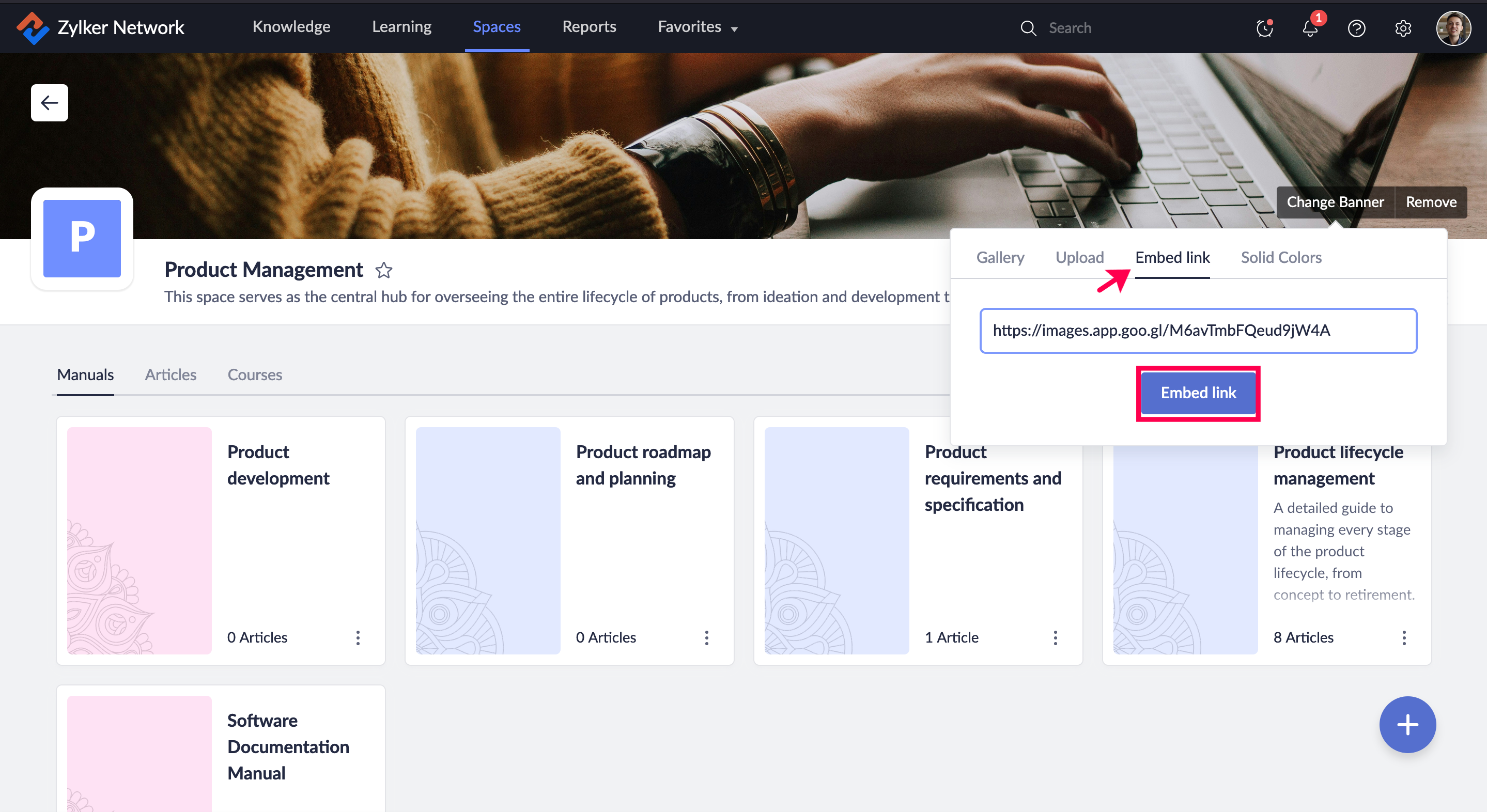
Task: Click the 'A detailed guide to managing' description
Action: (x=1344, y=551)
